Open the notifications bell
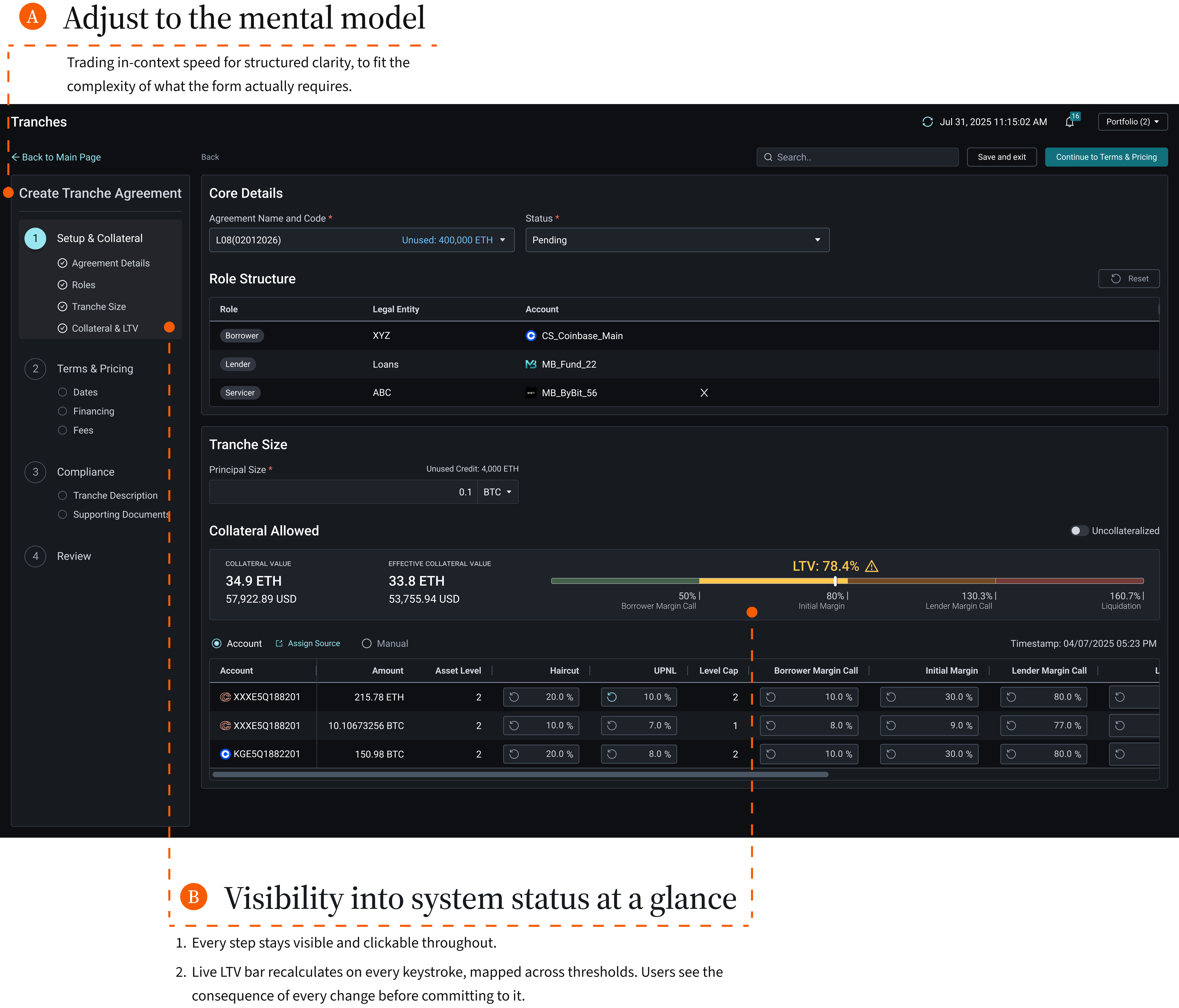 [1070, 122]
